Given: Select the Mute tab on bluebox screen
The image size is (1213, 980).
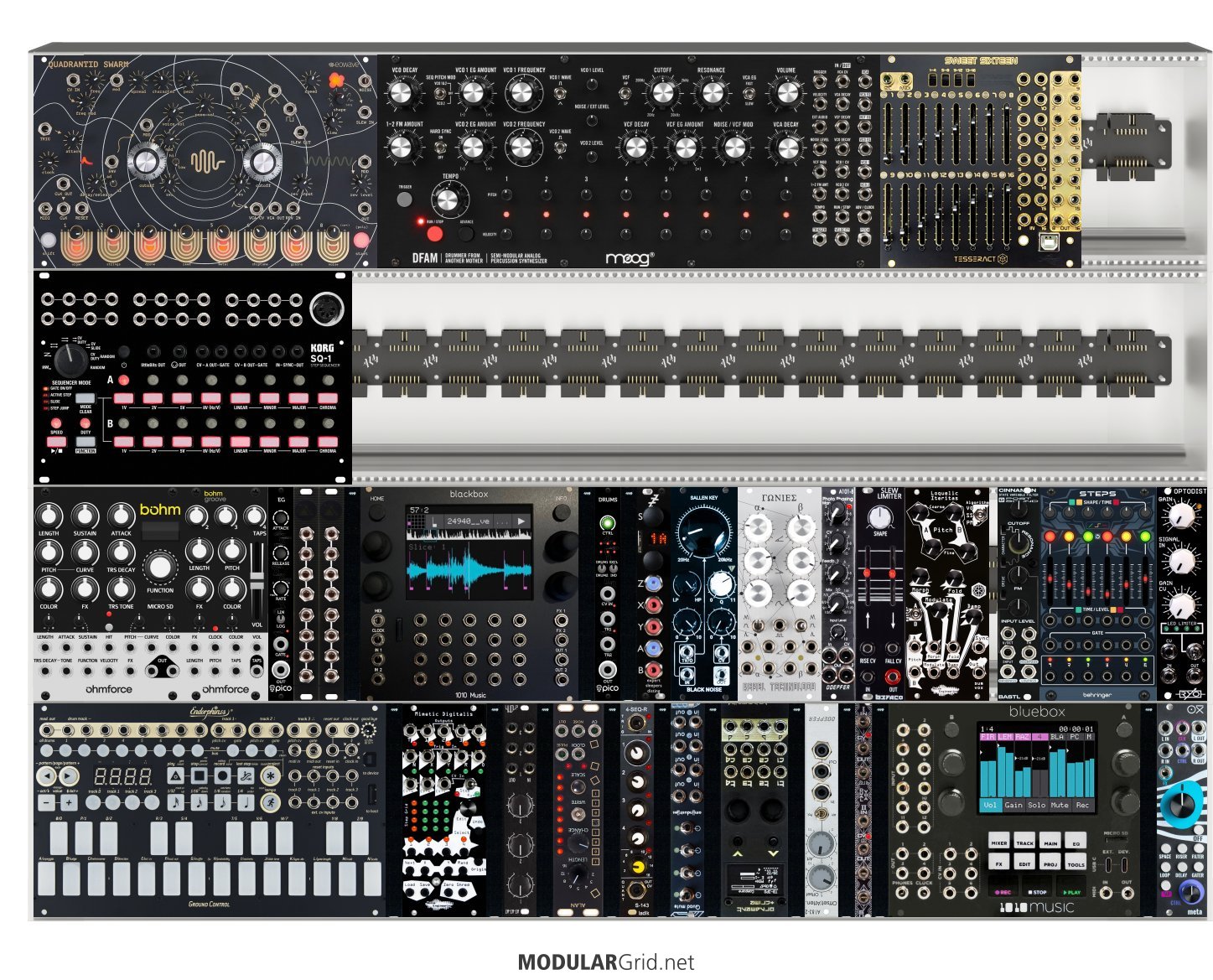Looking at the screenshot, I should pyautogui.click(x=1060, y=805).
